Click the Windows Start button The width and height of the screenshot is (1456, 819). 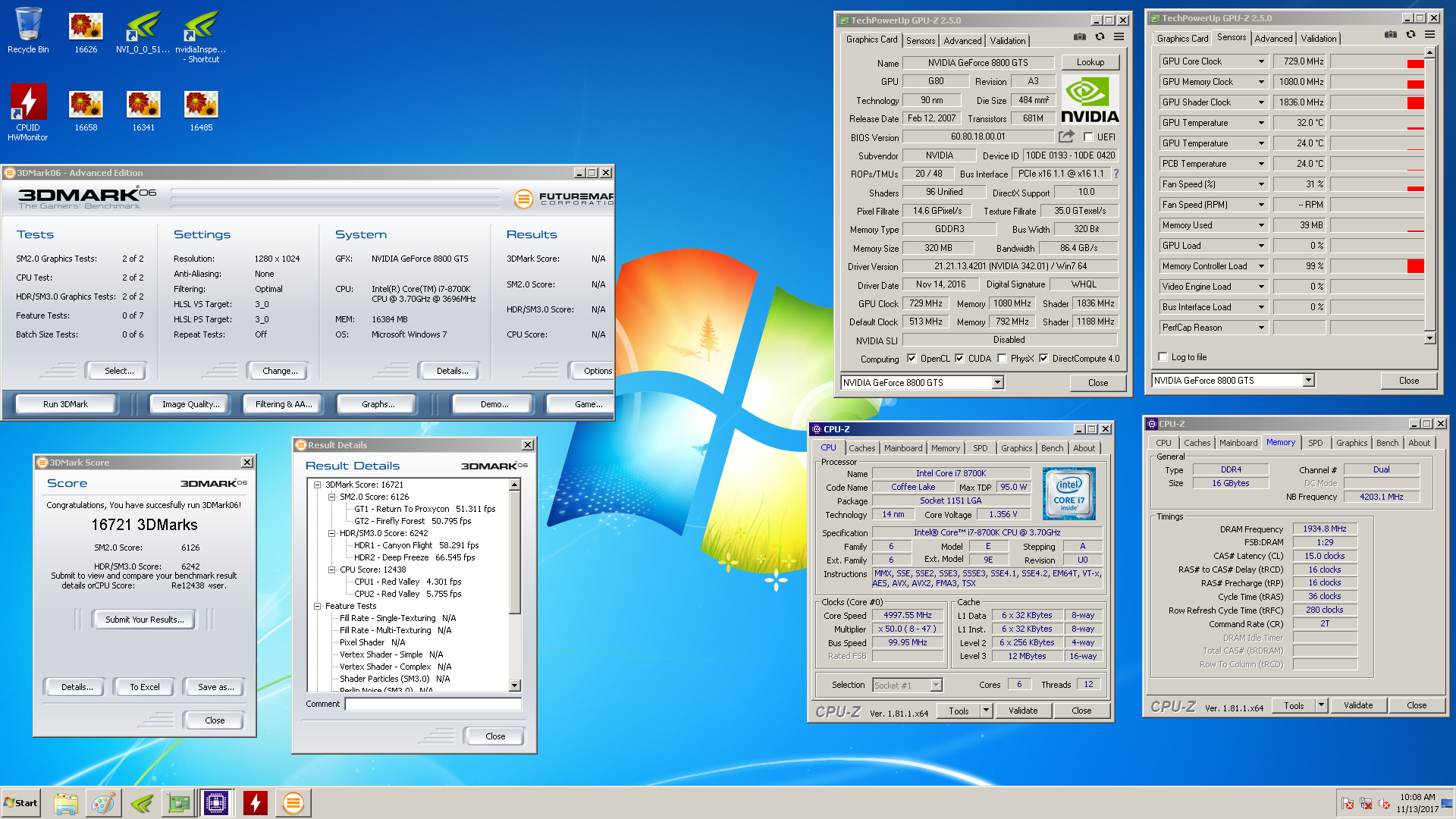pos(20,803)
